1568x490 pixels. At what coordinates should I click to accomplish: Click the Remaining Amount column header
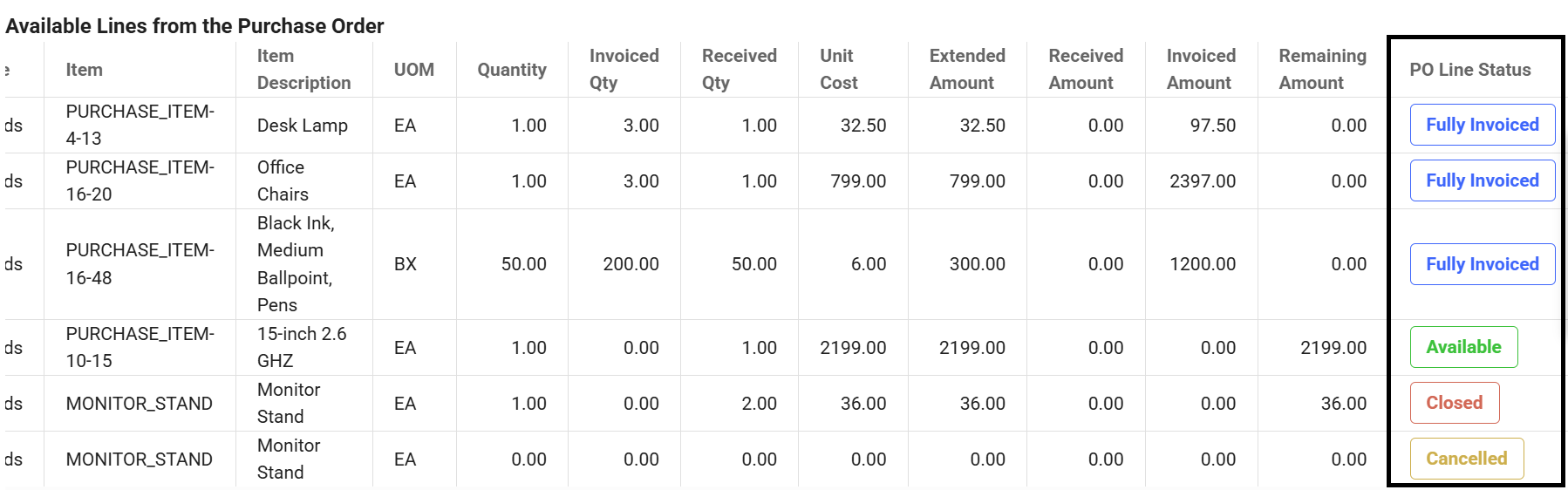click(x=1322, y=70)
